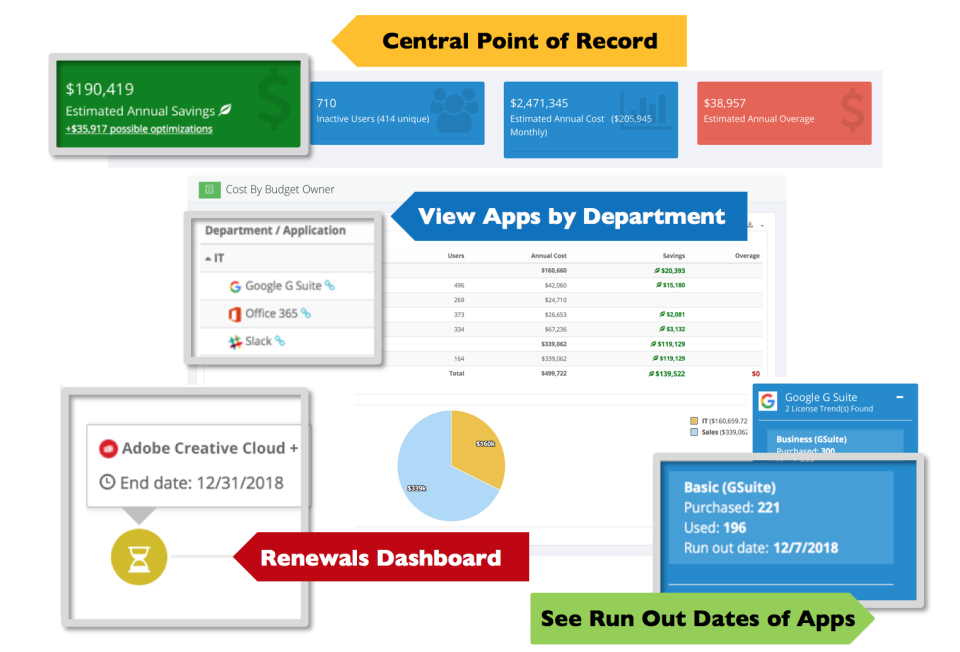Collapse the Google G Suite panel with minus control
Image resolution: width=960 pixels, height=652 pixels.
(x=900, y=397)
